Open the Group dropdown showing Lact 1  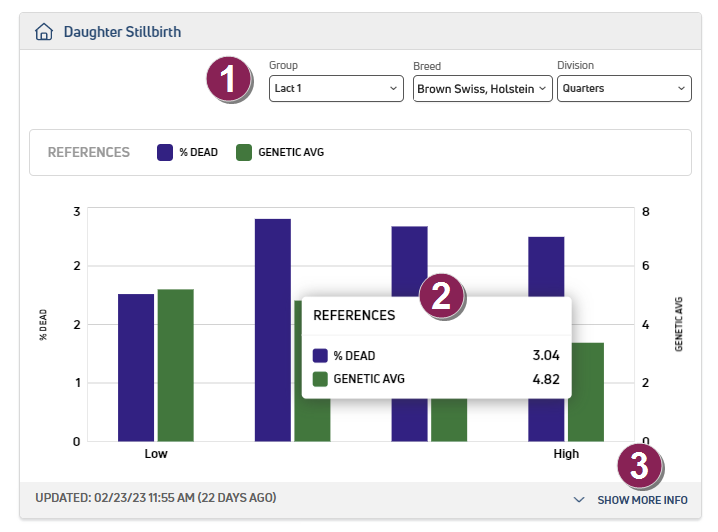336,89
